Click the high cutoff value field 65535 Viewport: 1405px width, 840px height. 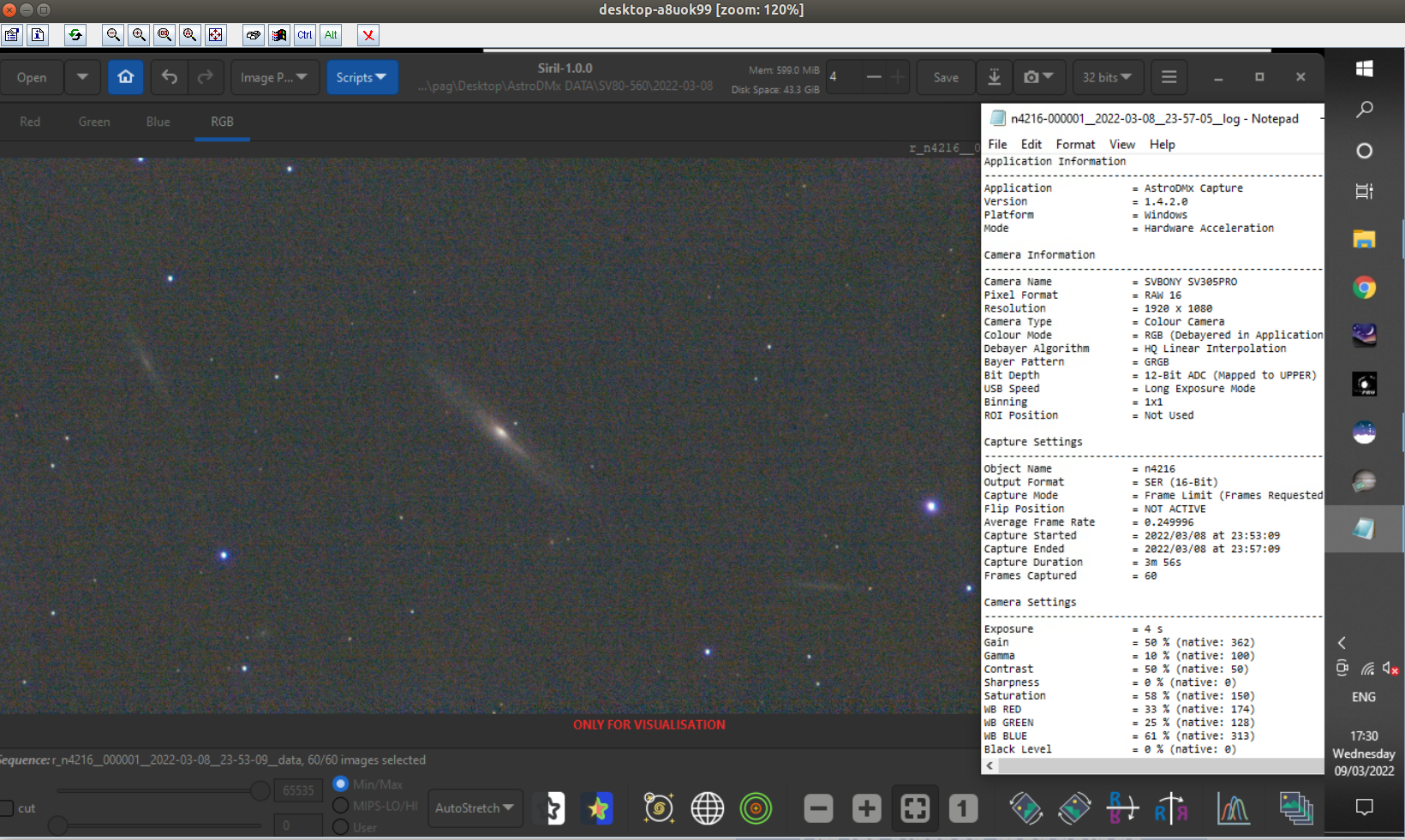298,790
